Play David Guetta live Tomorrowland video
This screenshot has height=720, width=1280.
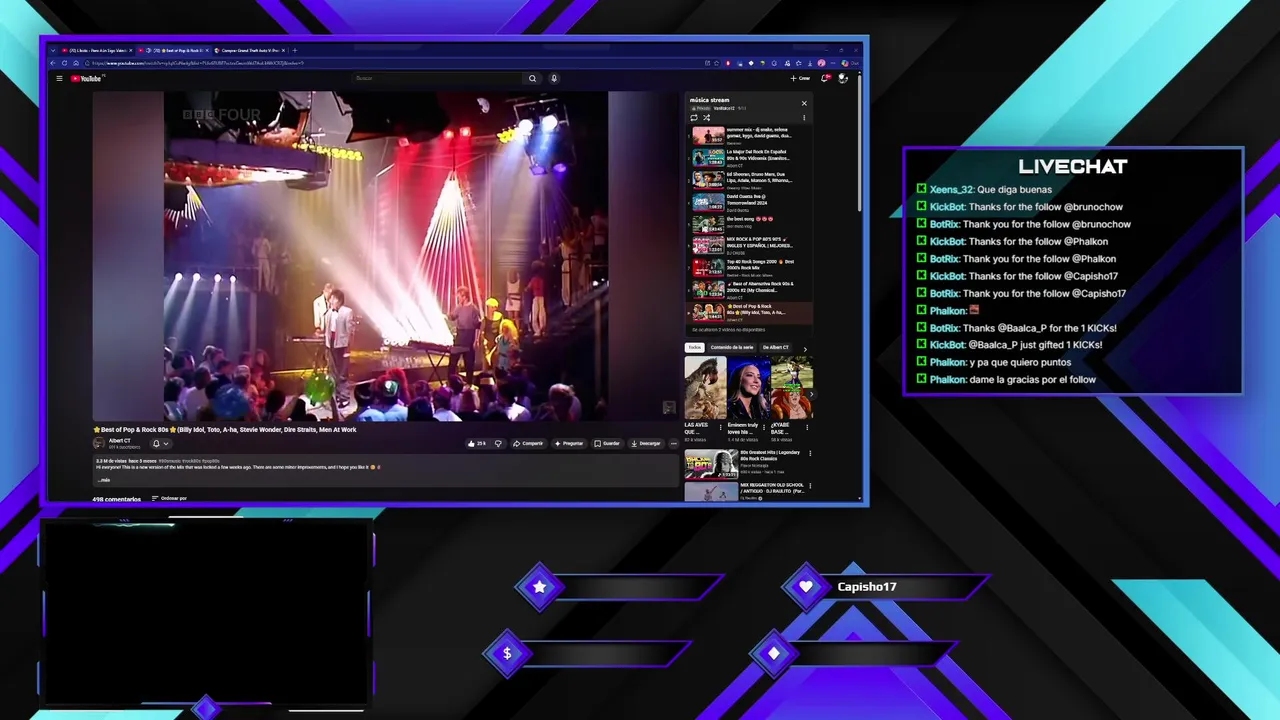[751, 202]
